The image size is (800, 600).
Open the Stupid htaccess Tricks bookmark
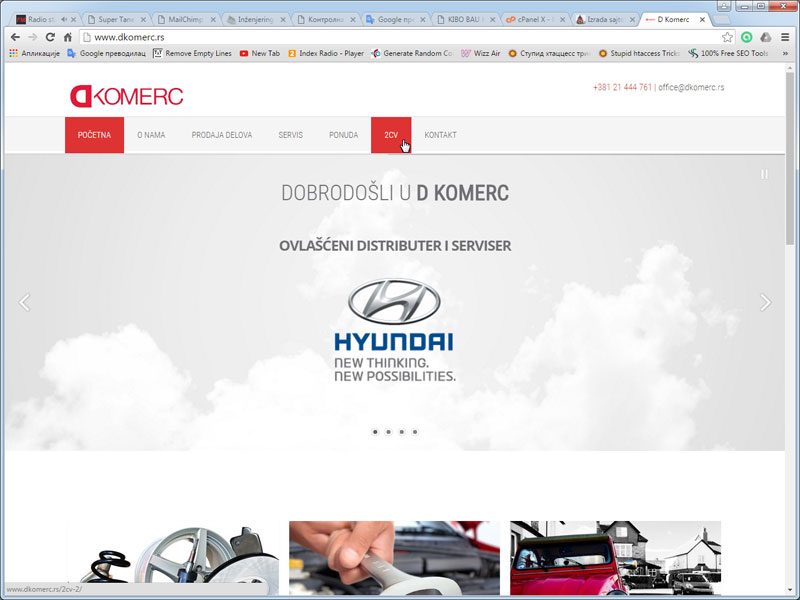[x=639, y=53]
